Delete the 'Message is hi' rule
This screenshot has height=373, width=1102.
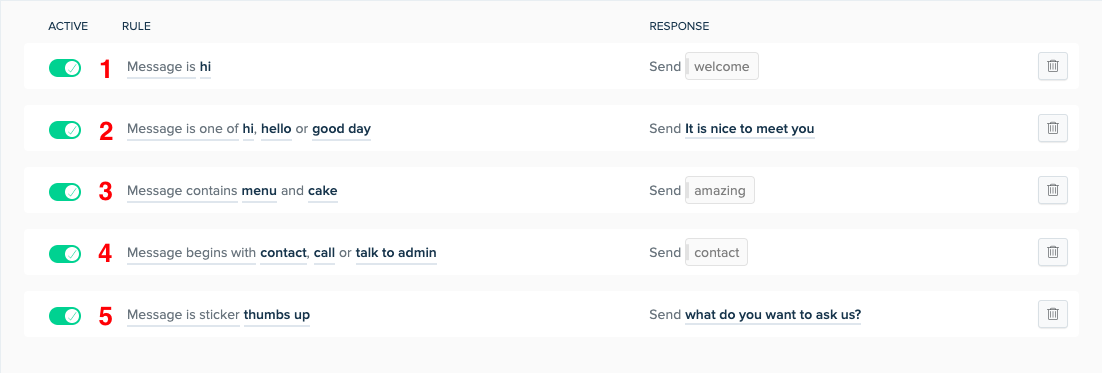(1053, 66)
